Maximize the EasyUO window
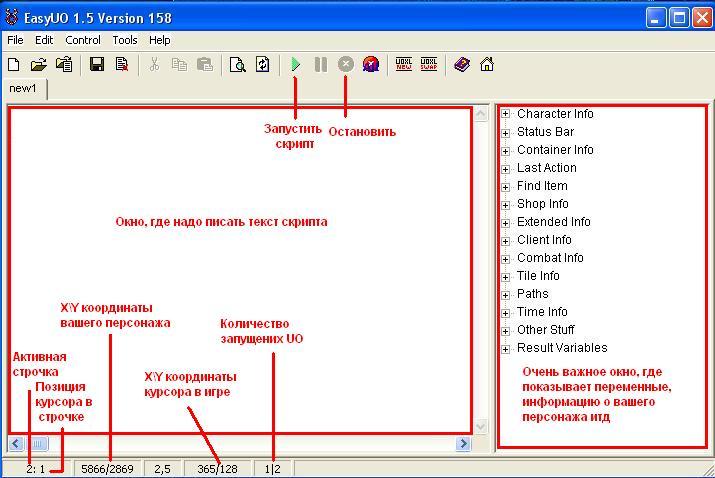Screen dimensions: 715x478 point(679,18)
